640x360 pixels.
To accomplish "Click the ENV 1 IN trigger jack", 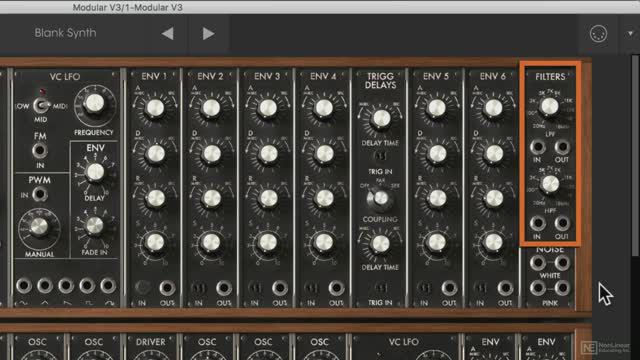I will click(142, 288).
